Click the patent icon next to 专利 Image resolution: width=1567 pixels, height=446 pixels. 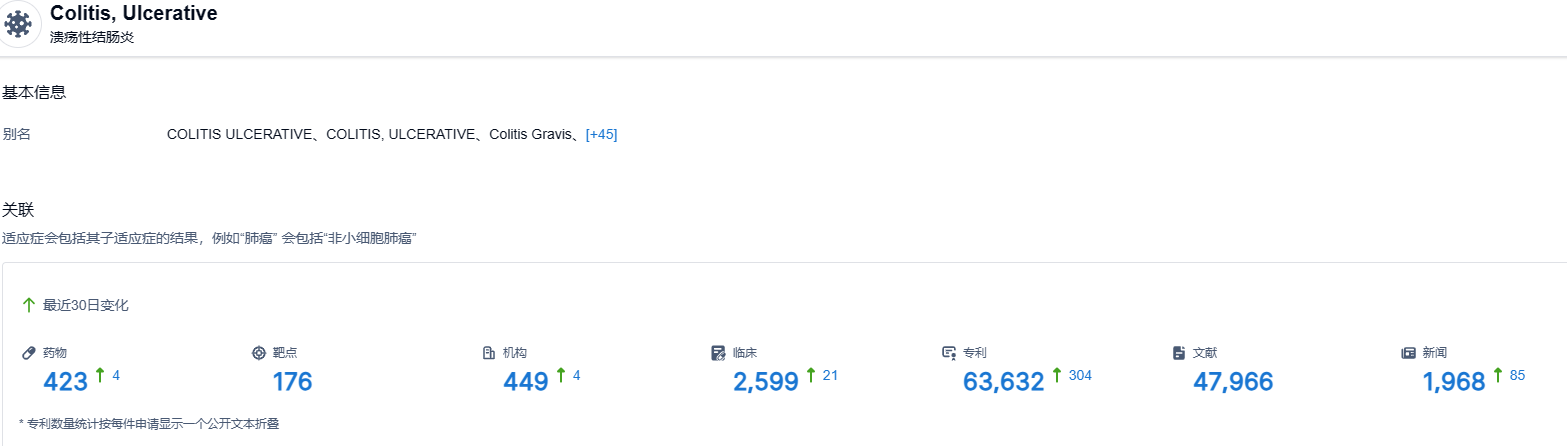[949, 353]
